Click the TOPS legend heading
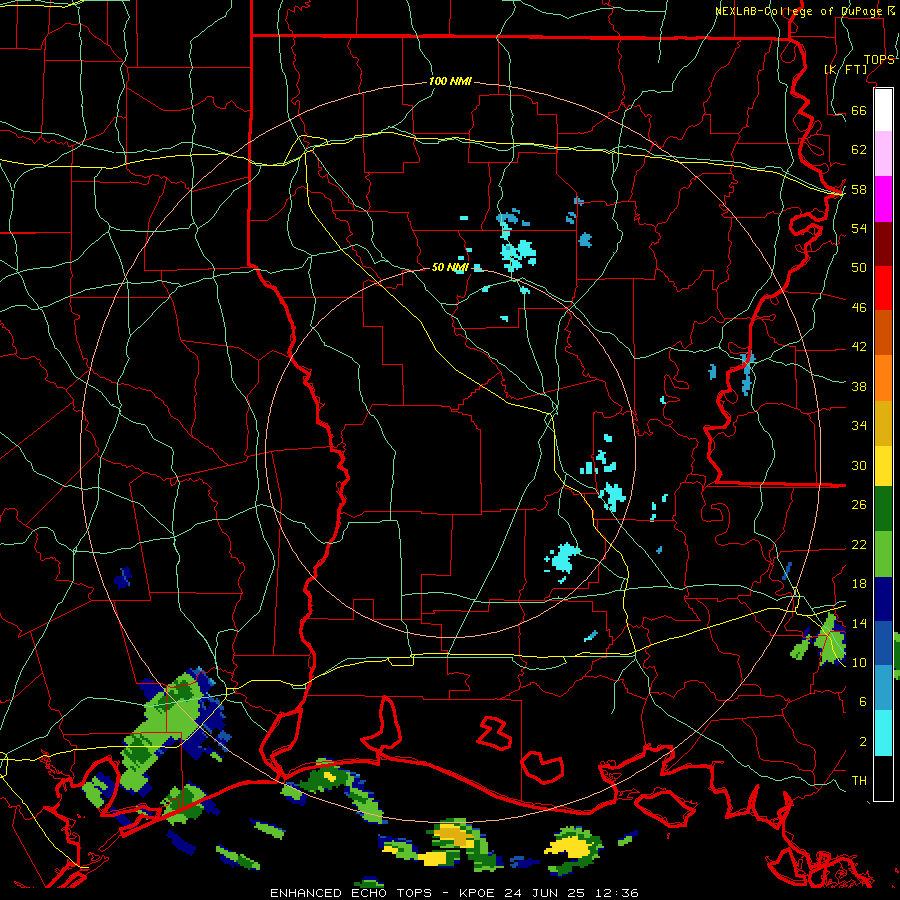This screenshot has height=900, width=900. (879, 60)
